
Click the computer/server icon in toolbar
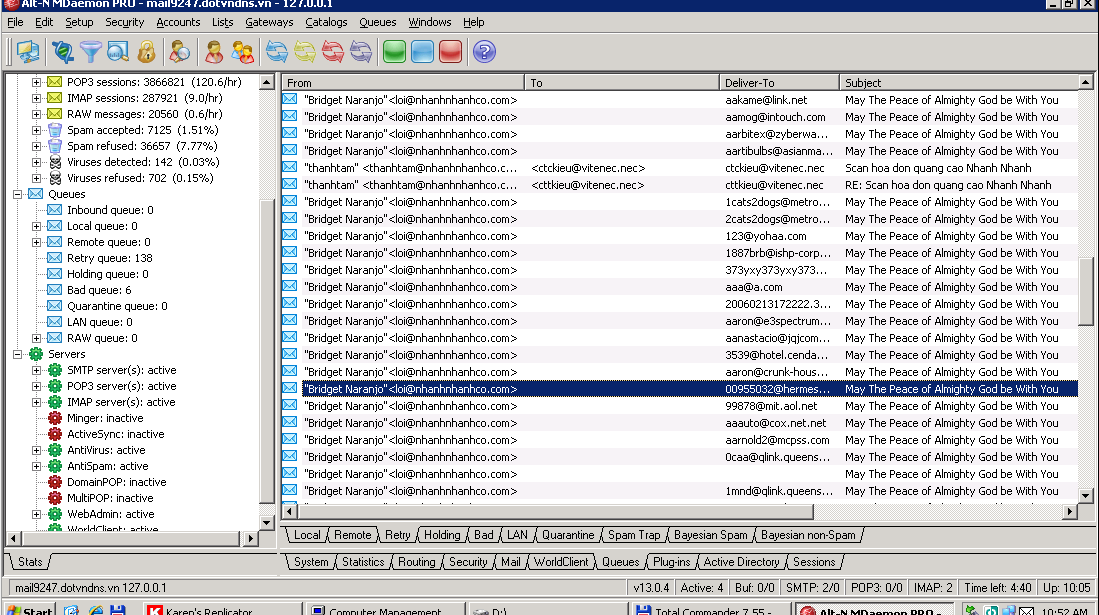28,52
